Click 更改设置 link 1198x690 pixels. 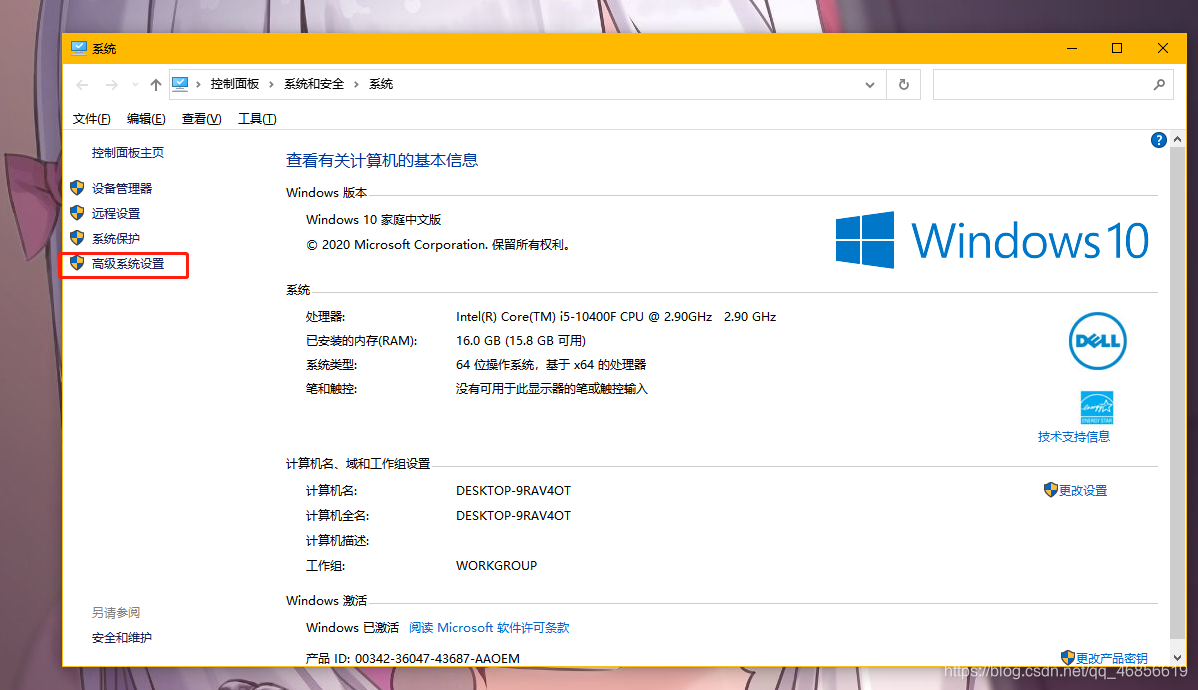(x=1083, y=491)
